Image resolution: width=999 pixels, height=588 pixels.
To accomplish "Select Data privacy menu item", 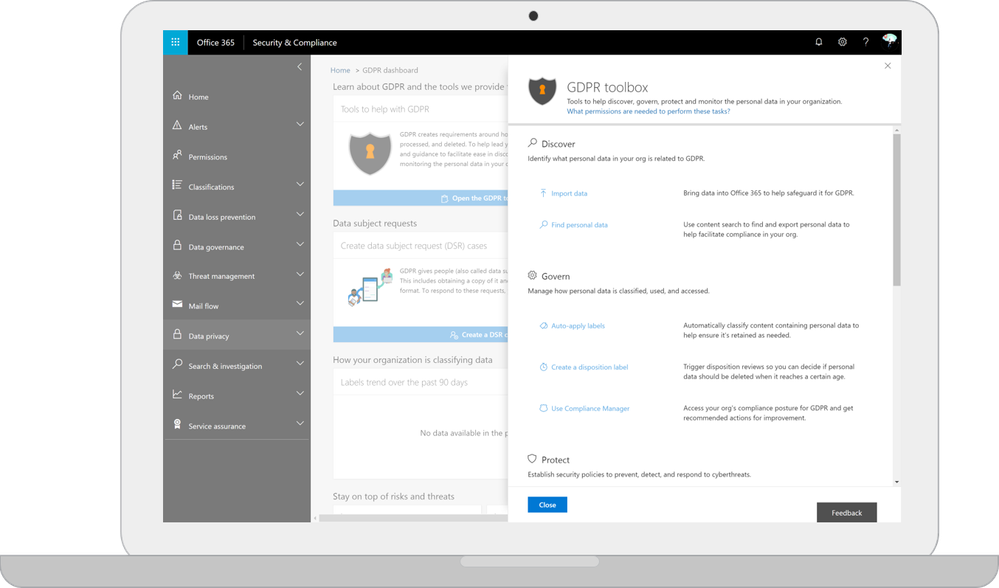I will (x=236, y=335).
